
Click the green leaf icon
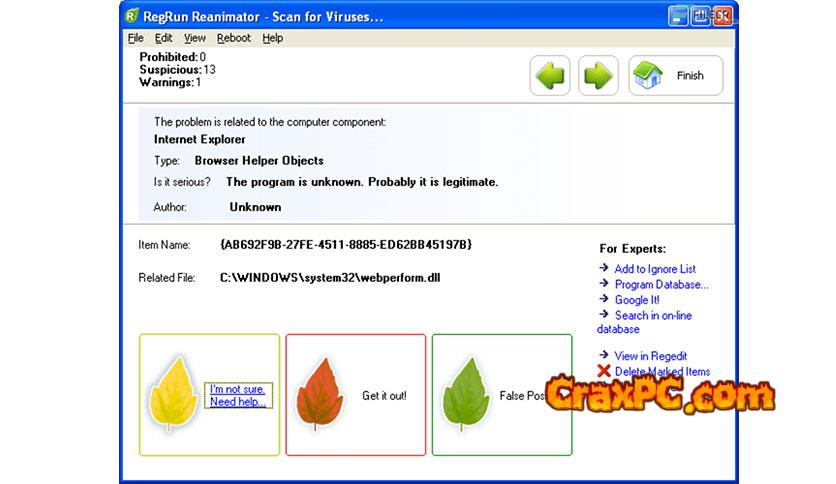tap(465, 393)
